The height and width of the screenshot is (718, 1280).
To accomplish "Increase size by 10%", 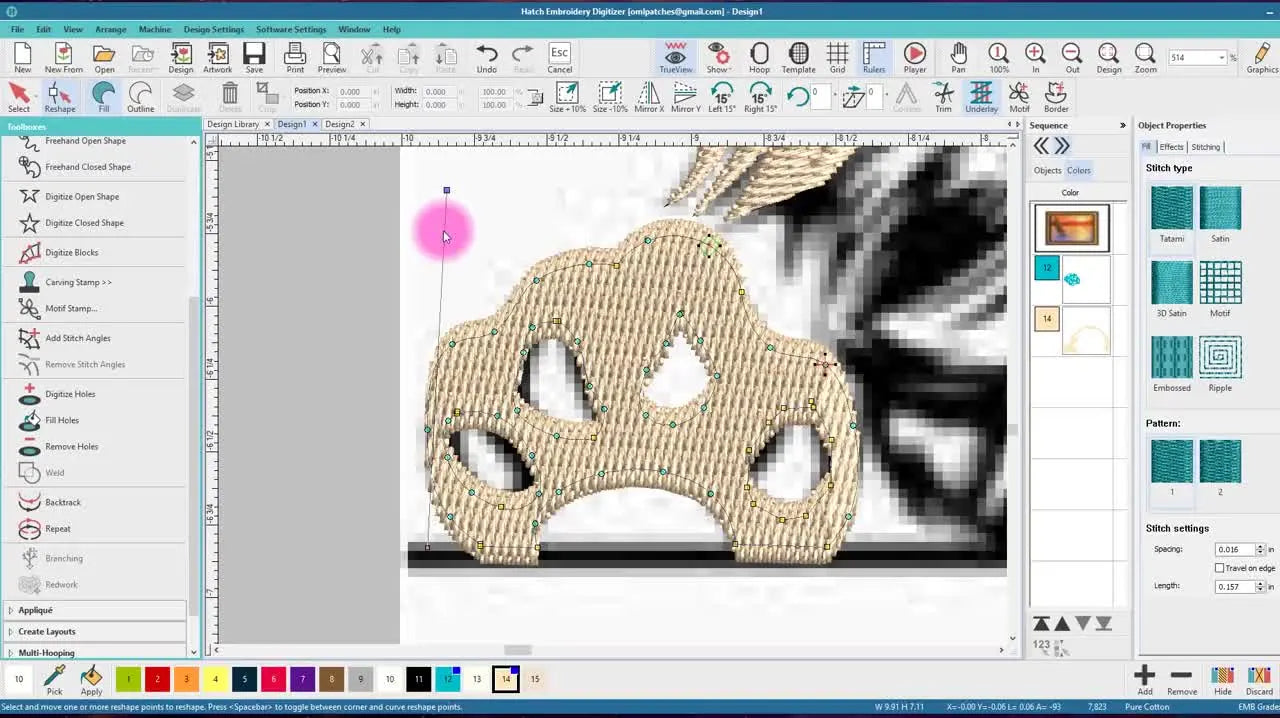I will (567, 97).
